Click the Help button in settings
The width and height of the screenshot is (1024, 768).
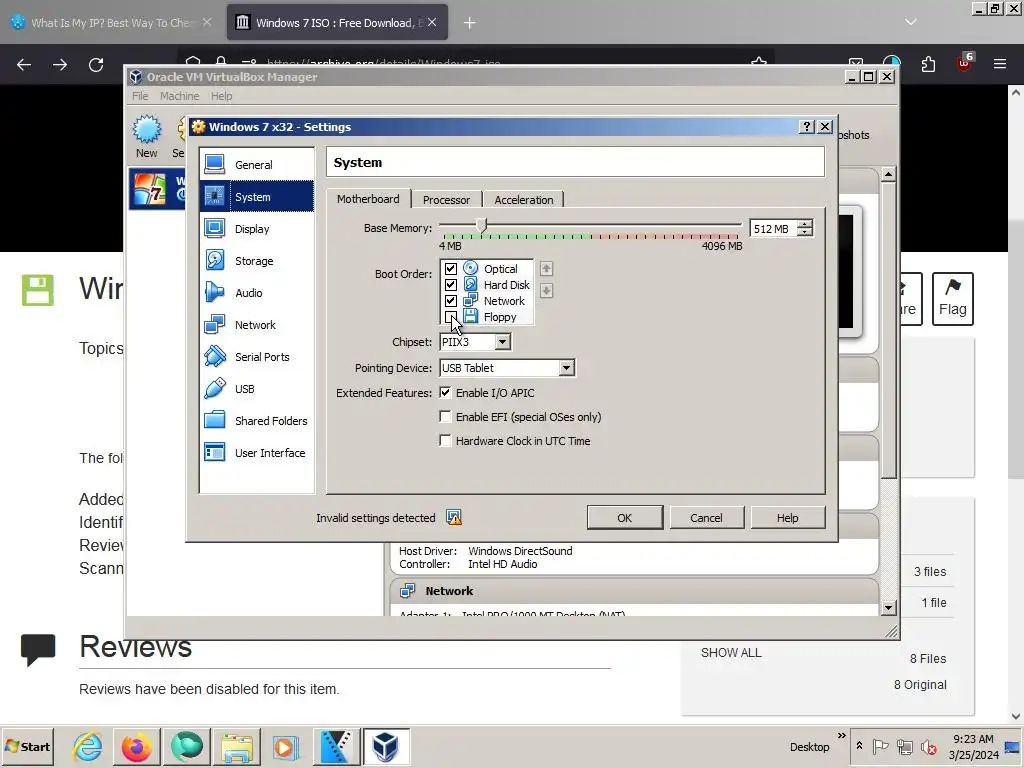pyautogui.click(x=788, y=518)
